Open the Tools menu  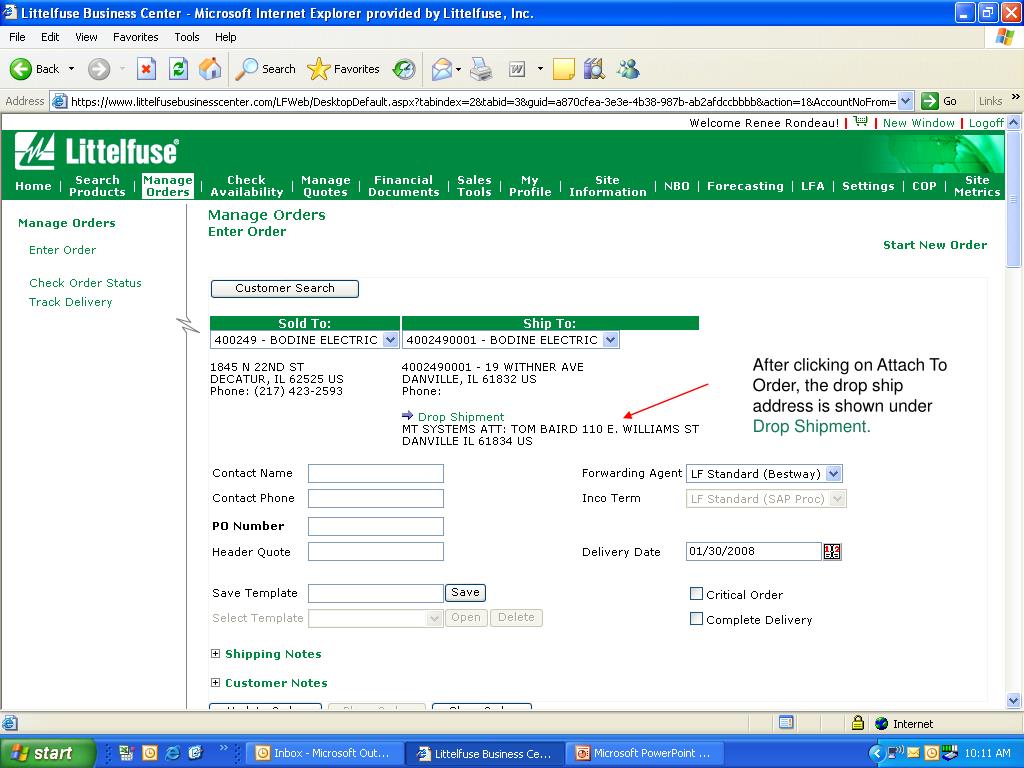coord(187,37)
